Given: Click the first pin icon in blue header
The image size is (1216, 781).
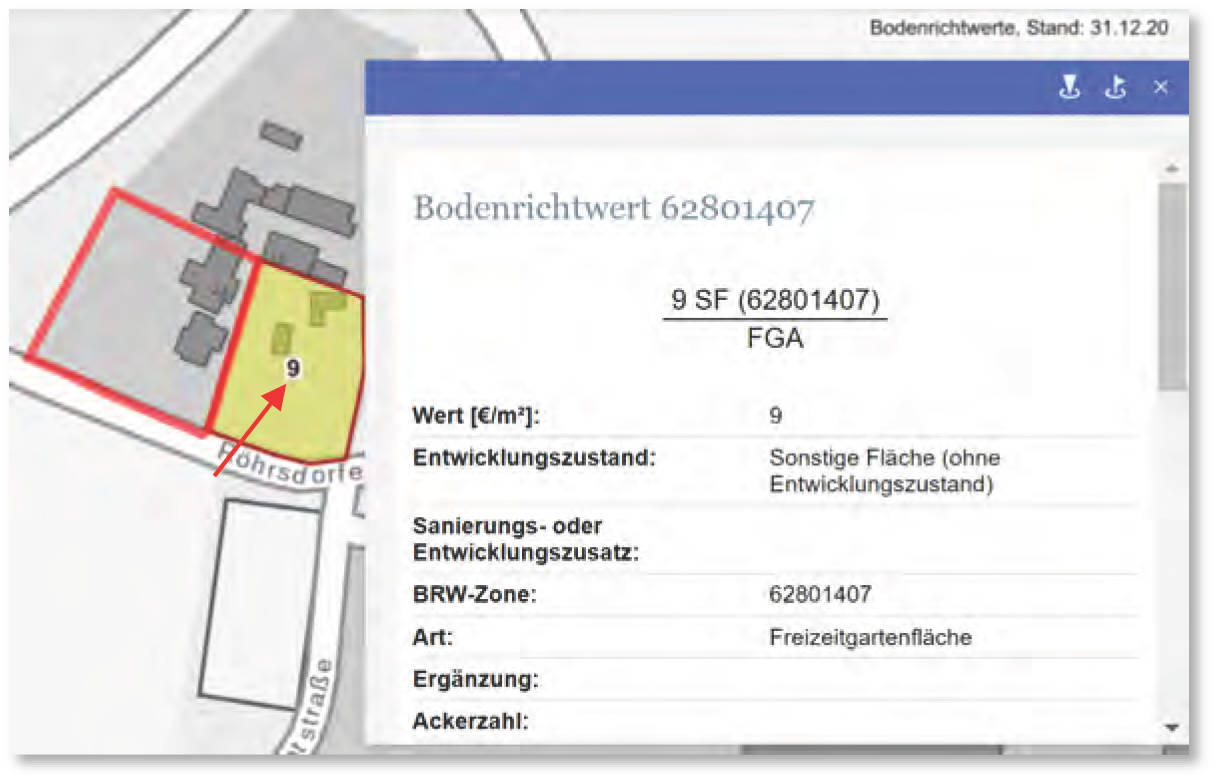Looking at the screenshot, I should pyautogui.click(x=1071, y=88).
